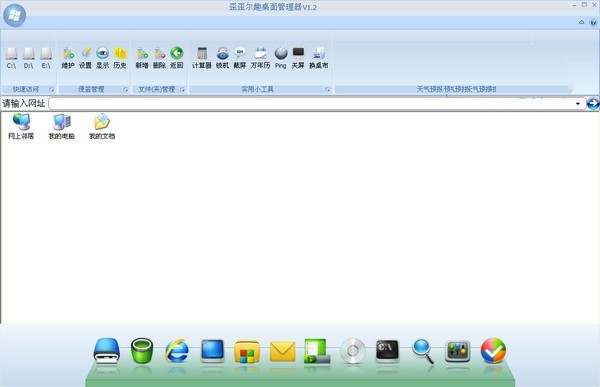Expand the URL address dropdown arrow

pyautogui.click(x=578, y=104)
